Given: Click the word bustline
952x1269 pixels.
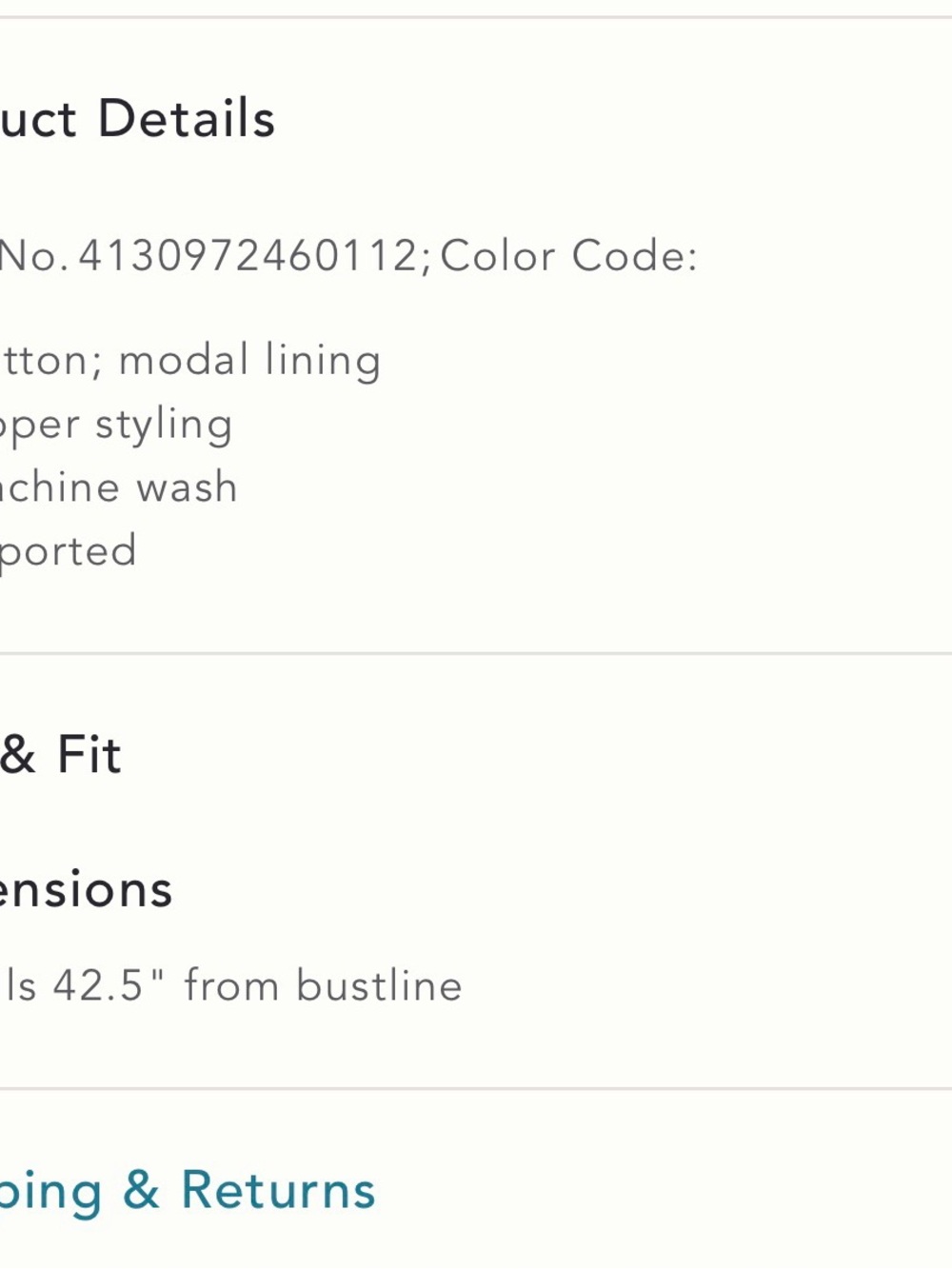Looking at the screenshot, I should (x=379, y=985).
